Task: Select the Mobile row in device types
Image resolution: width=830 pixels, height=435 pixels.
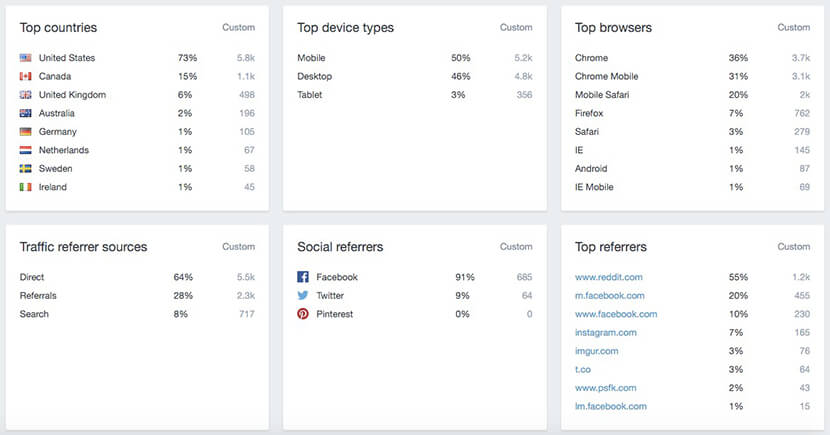Action: (311, 58)
